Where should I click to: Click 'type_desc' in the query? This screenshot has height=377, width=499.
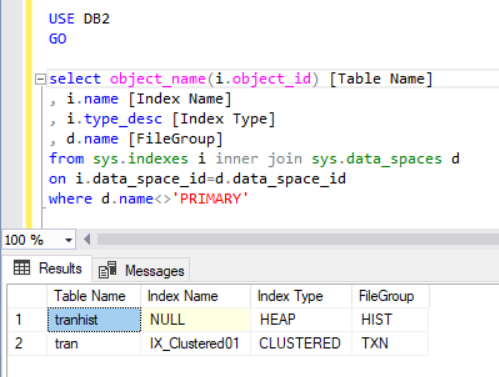click(x=123, y=119)
